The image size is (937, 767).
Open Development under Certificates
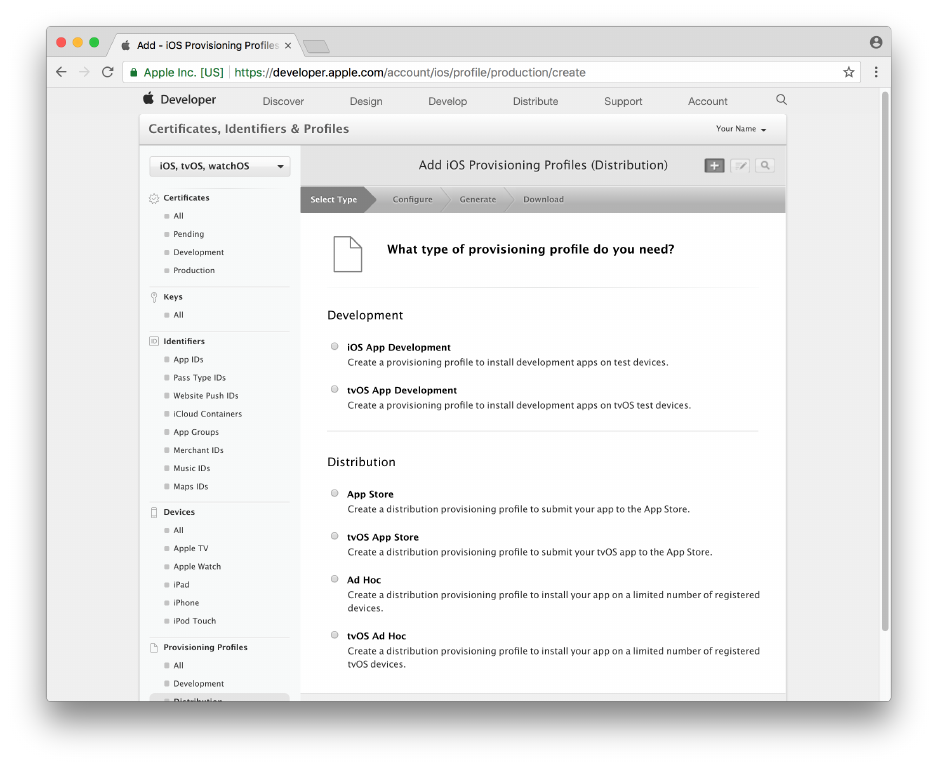(198, 253)
